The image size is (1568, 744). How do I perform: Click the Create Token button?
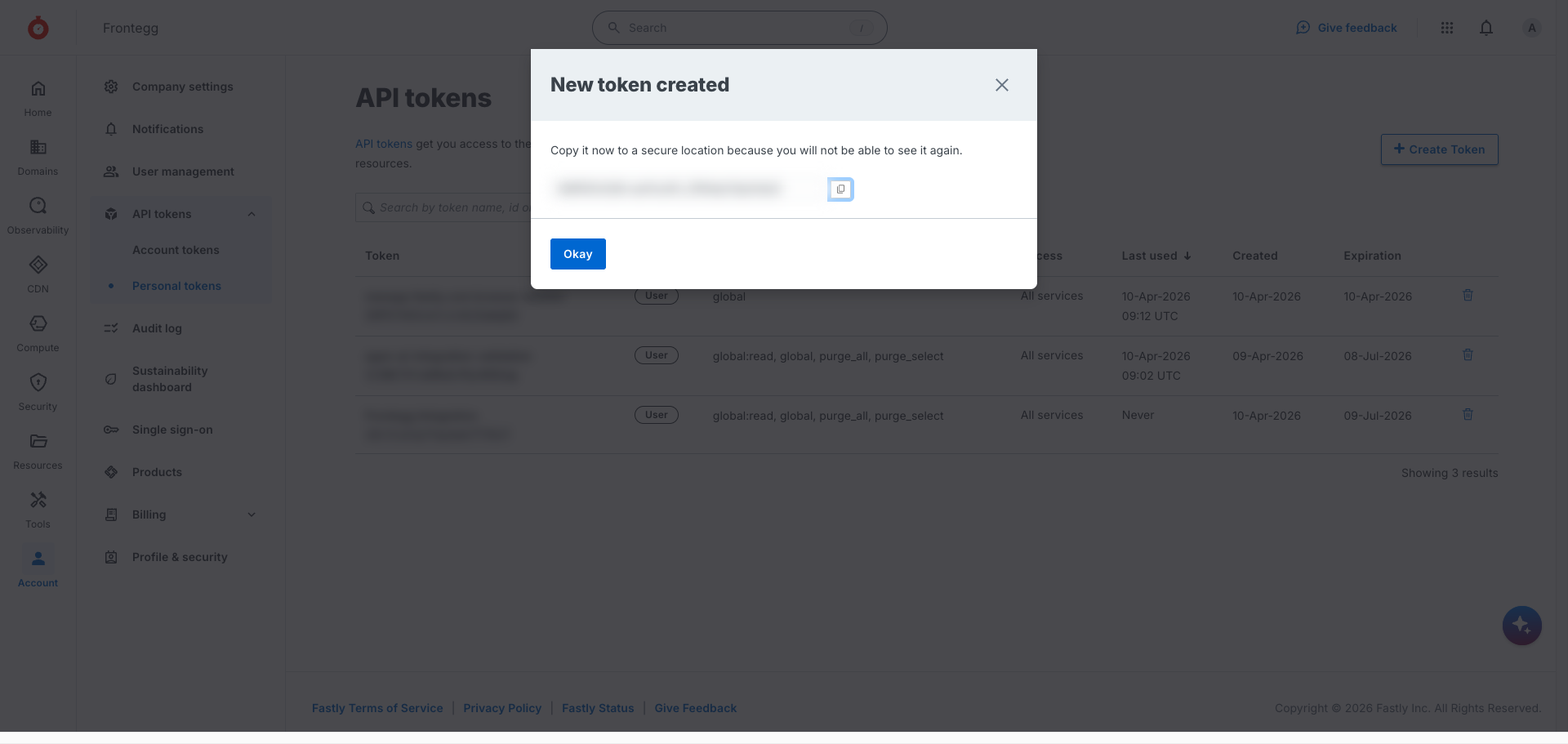[1439, 149]
